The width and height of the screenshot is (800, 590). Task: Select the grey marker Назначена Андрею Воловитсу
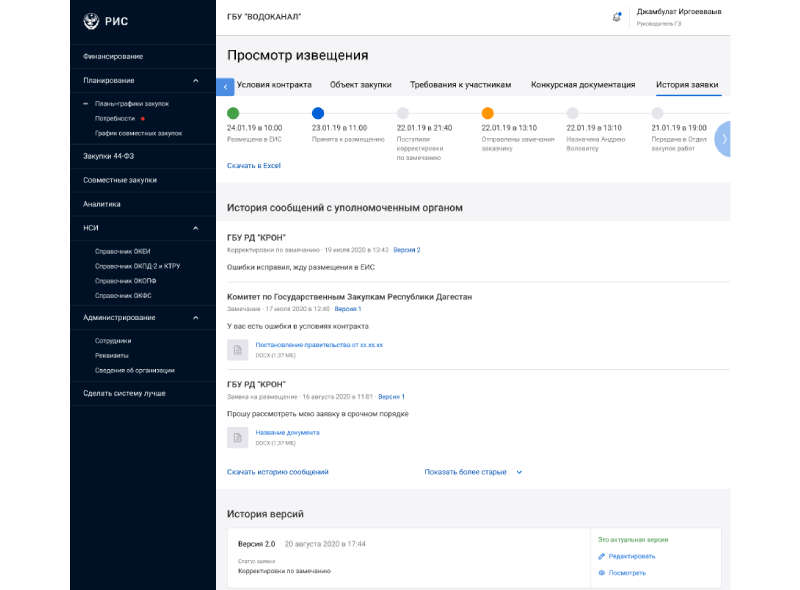(x=573, y=113)
